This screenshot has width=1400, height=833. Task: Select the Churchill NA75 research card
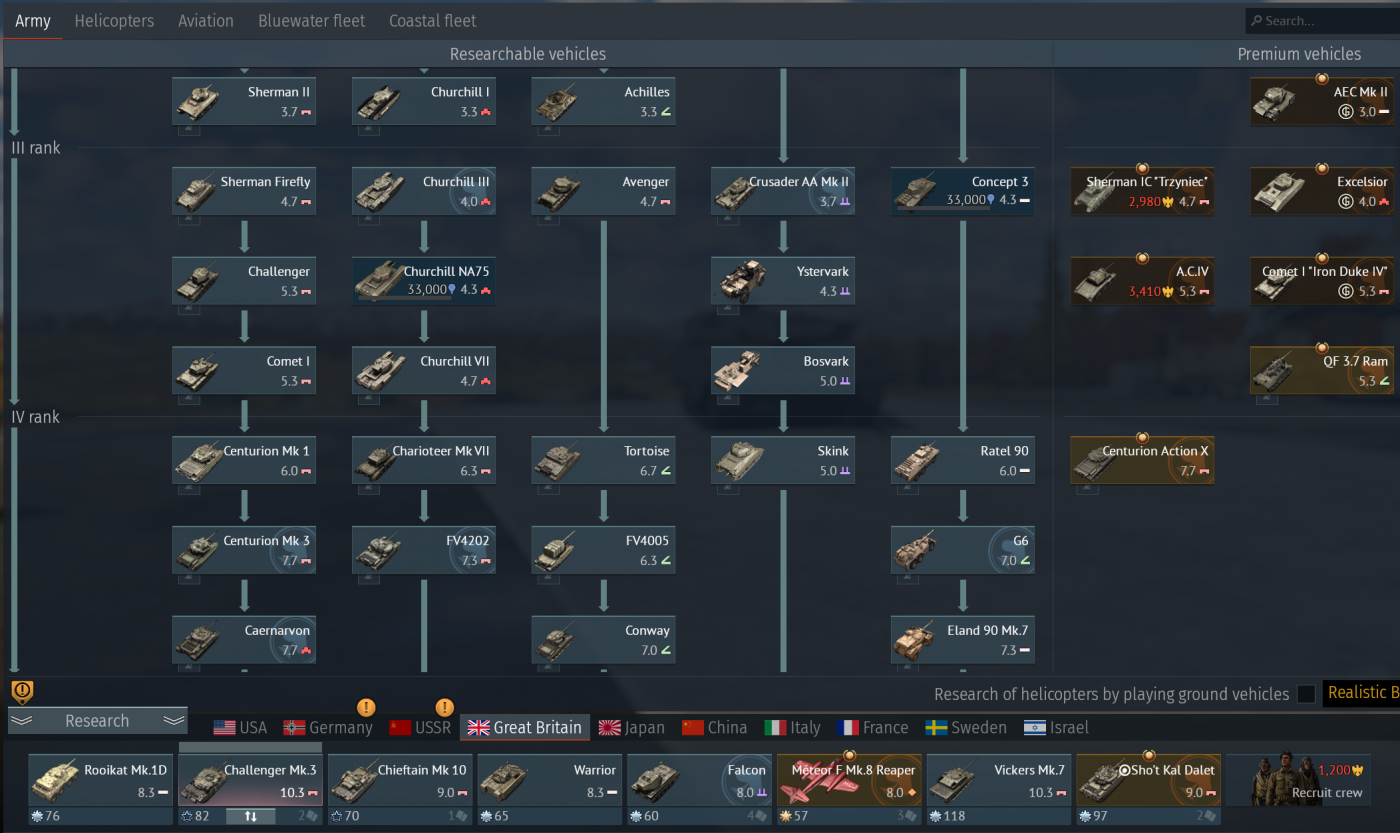coord(424,281)
